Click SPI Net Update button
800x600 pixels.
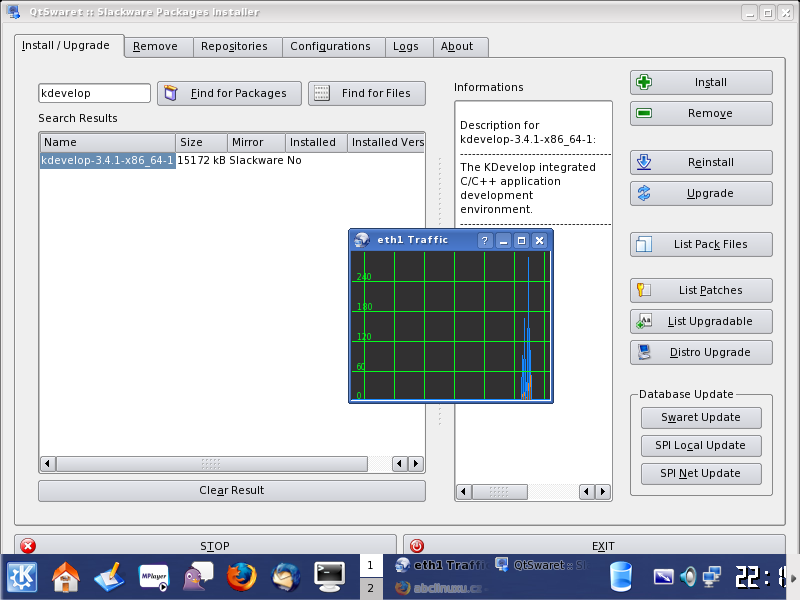pos(701,473)
